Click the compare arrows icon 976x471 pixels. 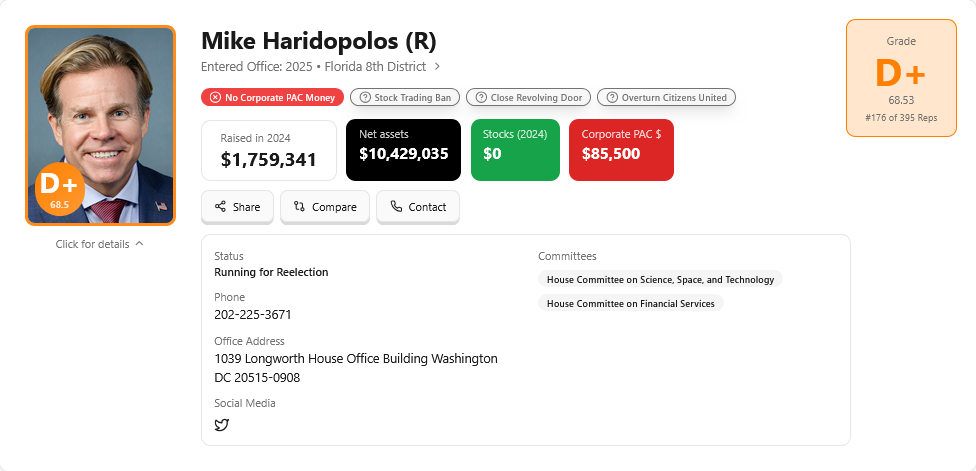pyautogui.click(x=299, y=207)
